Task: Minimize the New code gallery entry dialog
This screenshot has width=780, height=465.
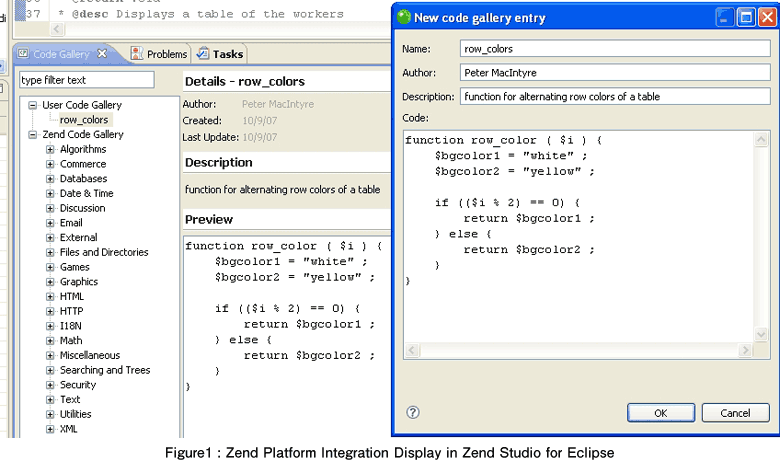Action: tap(725, 17)
